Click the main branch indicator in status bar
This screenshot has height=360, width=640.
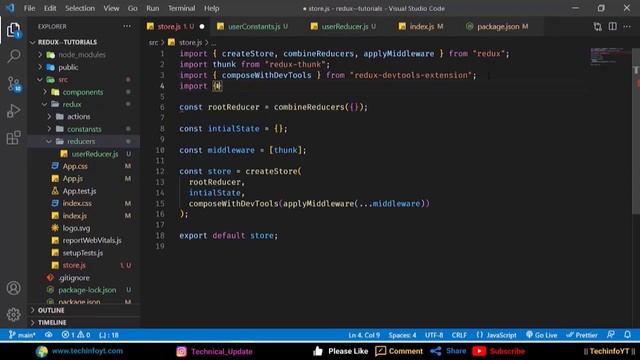(22, 335)
